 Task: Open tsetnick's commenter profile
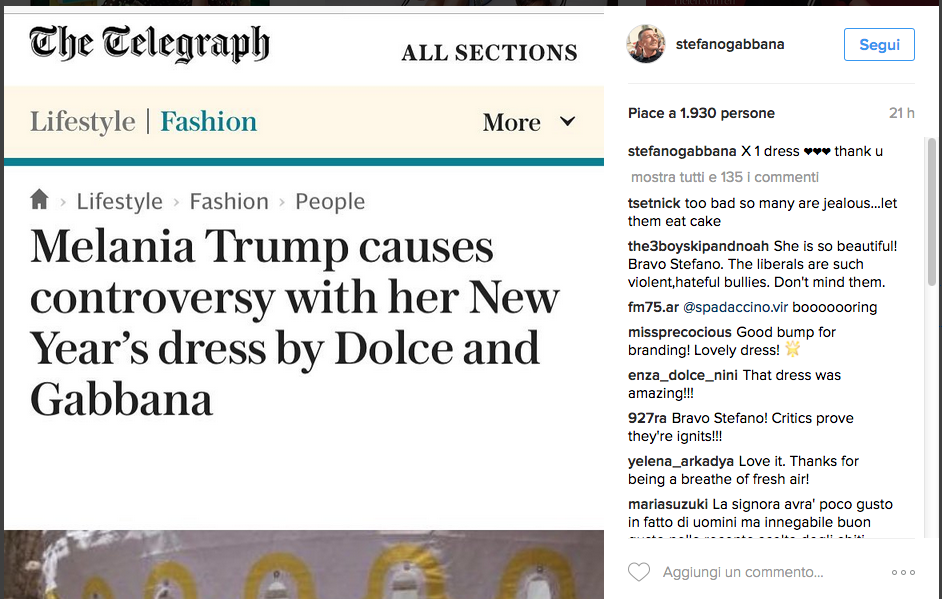click(x=655, y=203)
